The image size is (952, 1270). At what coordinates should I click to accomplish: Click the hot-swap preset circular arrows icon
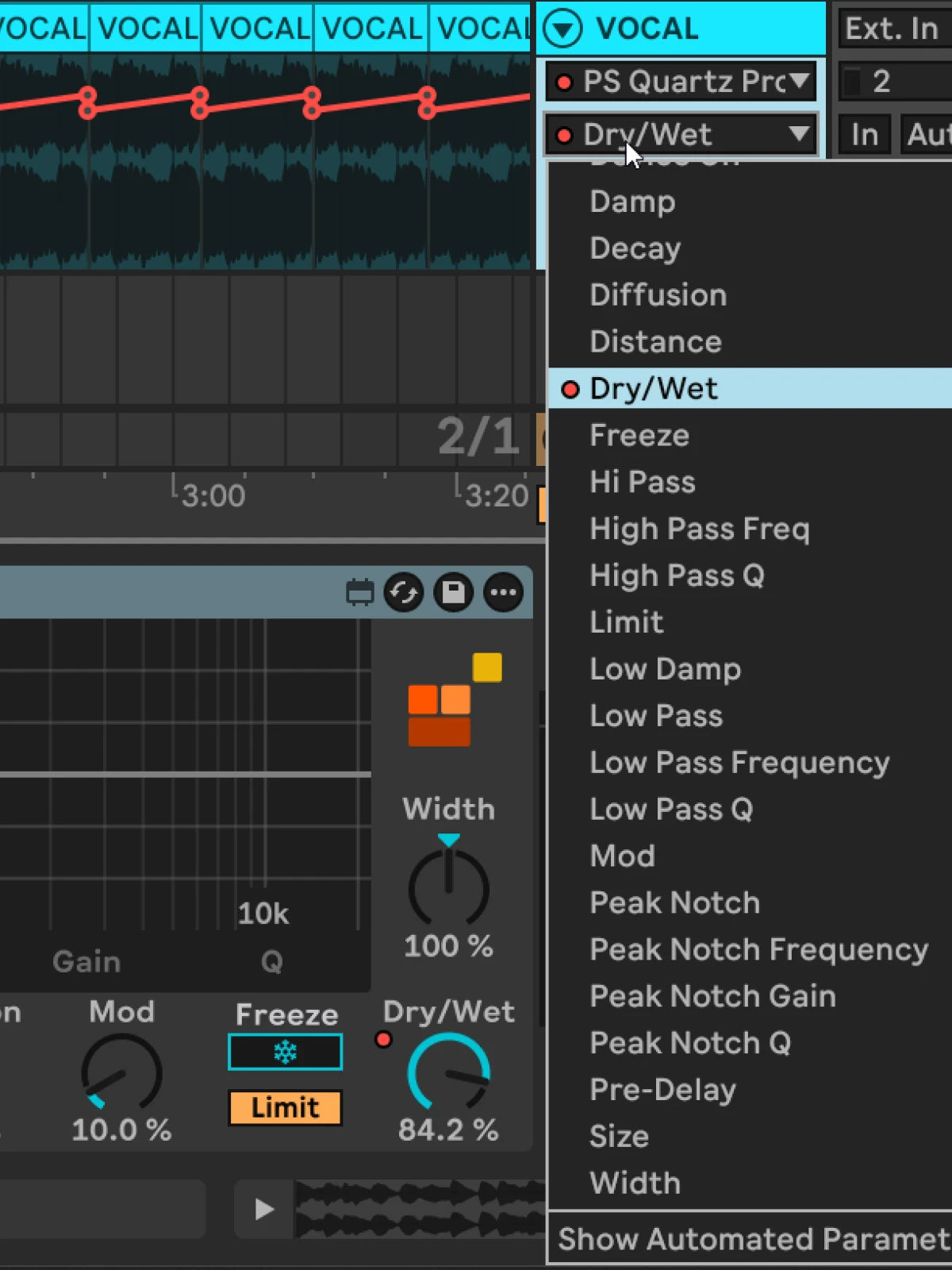click(x=404, y=592)
